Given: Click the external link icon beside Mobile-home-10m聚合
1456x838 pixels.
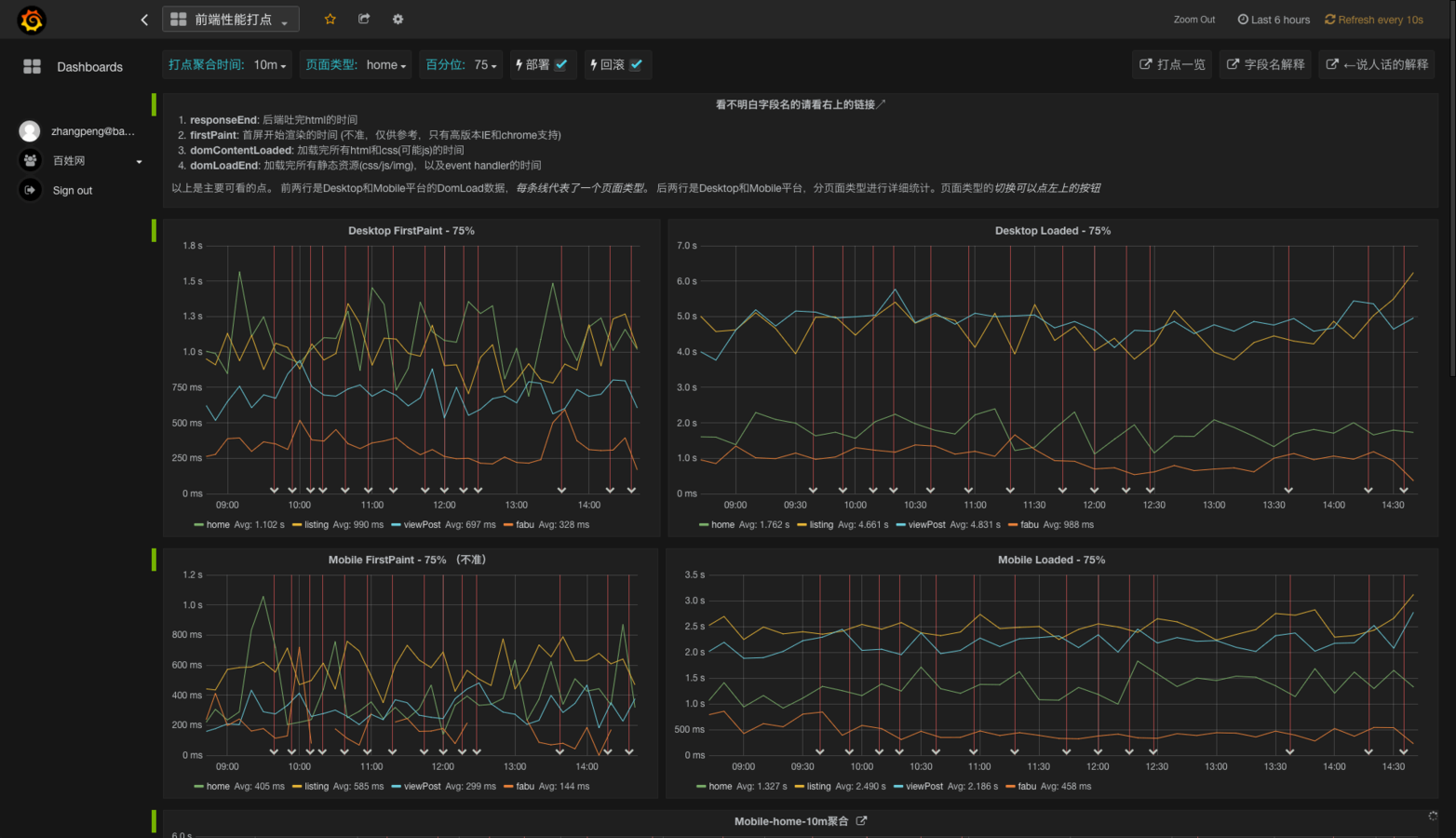Looking at the screenshot, I should pyautogui.click(x=861, y=821).
